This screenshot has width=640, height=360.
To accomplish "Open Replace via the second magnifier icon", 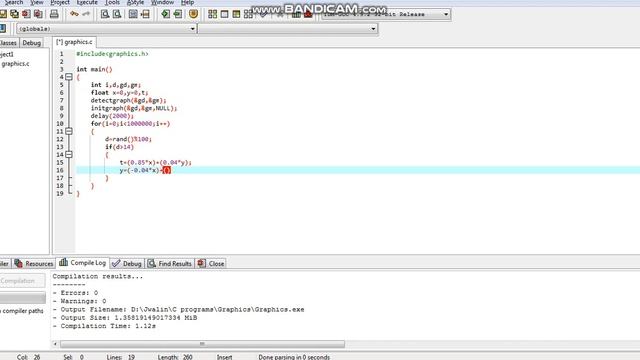I will [x=117, y=14].
